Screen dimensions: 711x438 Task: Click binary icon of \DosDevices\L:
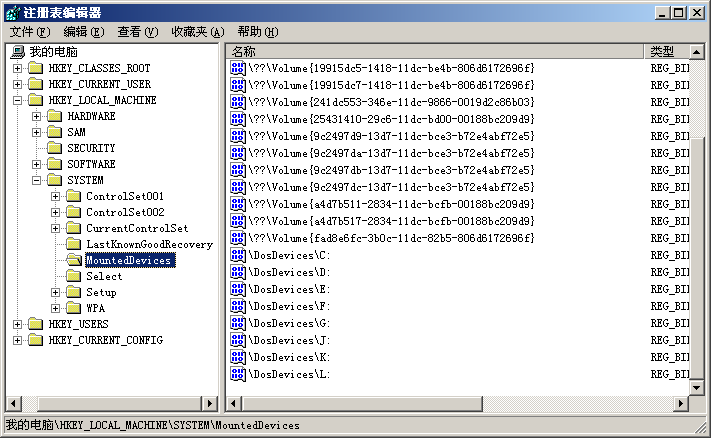click(238, 374)
